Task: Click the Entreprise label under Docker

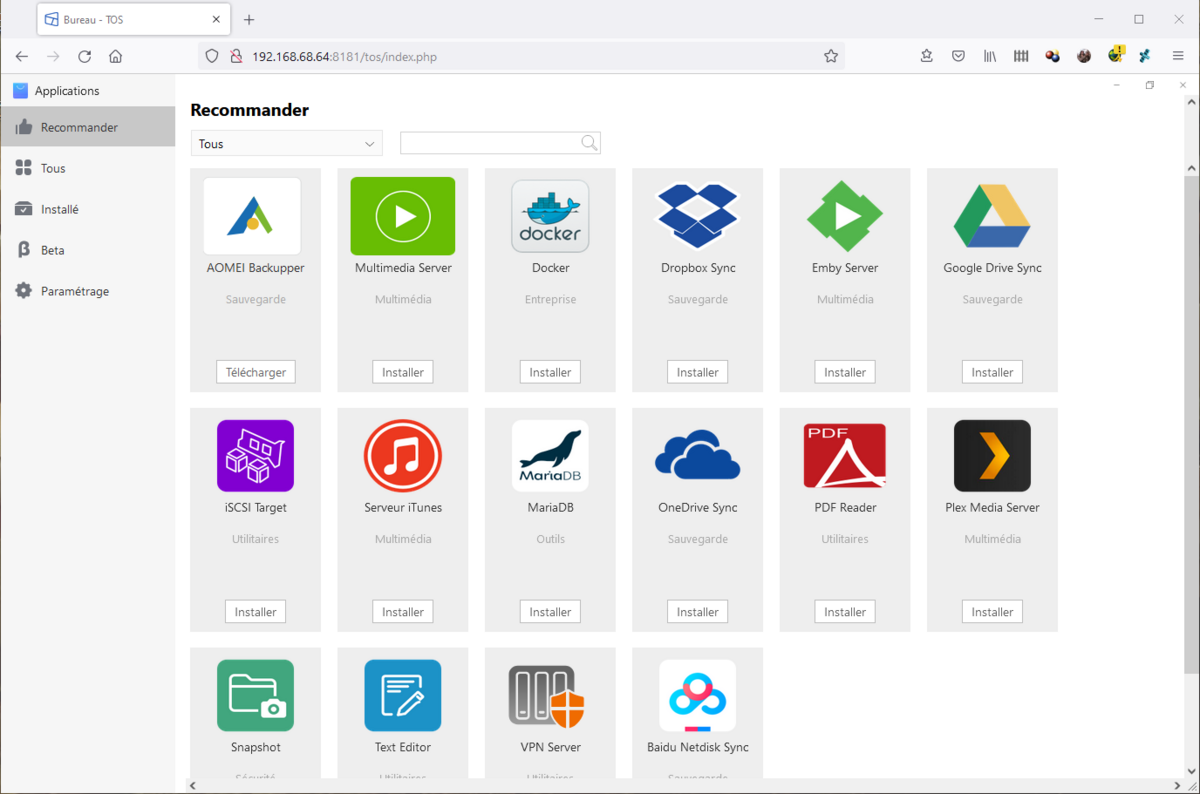Action: pyautogui.click(x=550, y=299)
